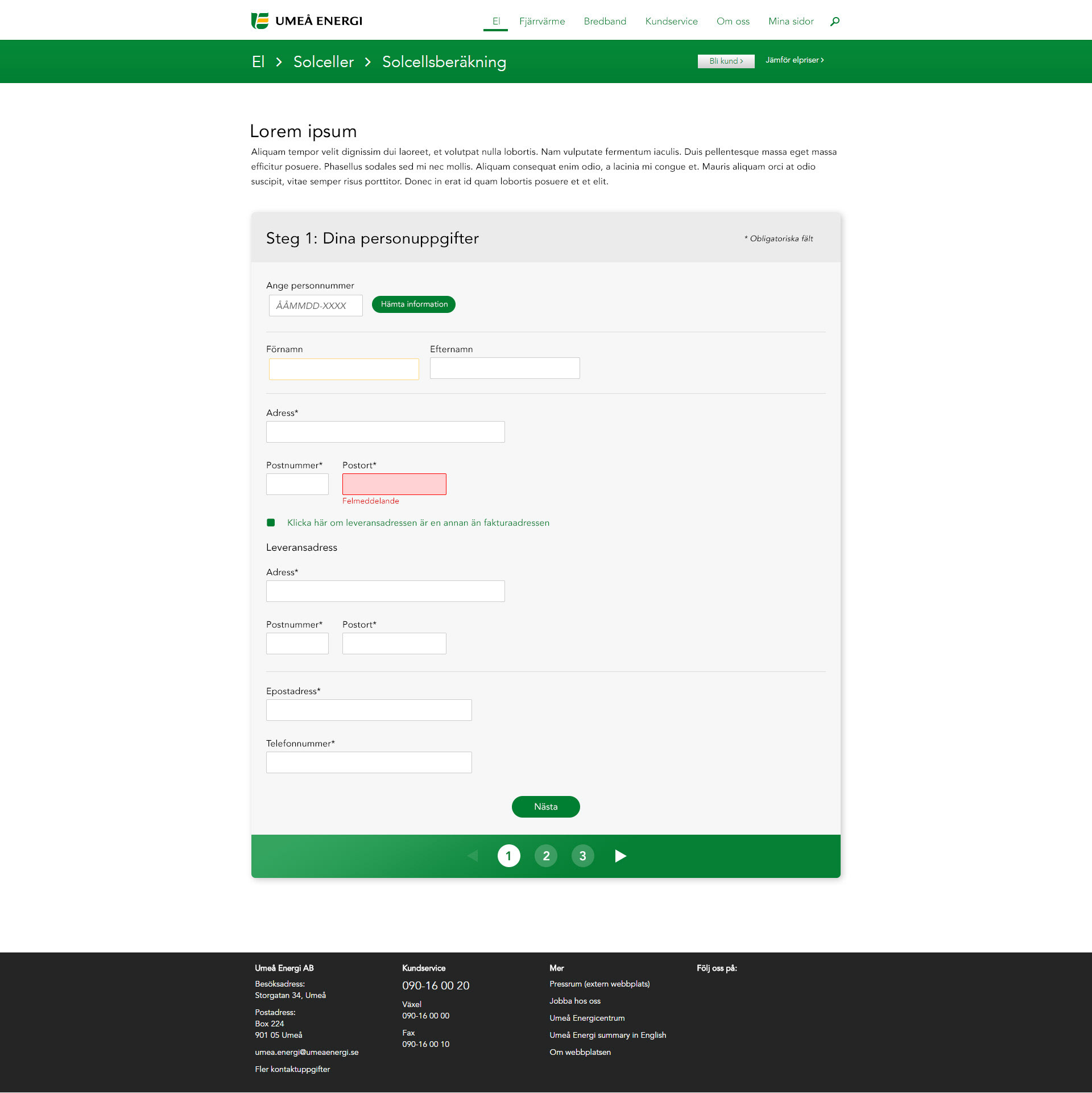Click Solceller in the breadcrumb
This screenshot has height=1093, width=1092.
click(323, 62)
